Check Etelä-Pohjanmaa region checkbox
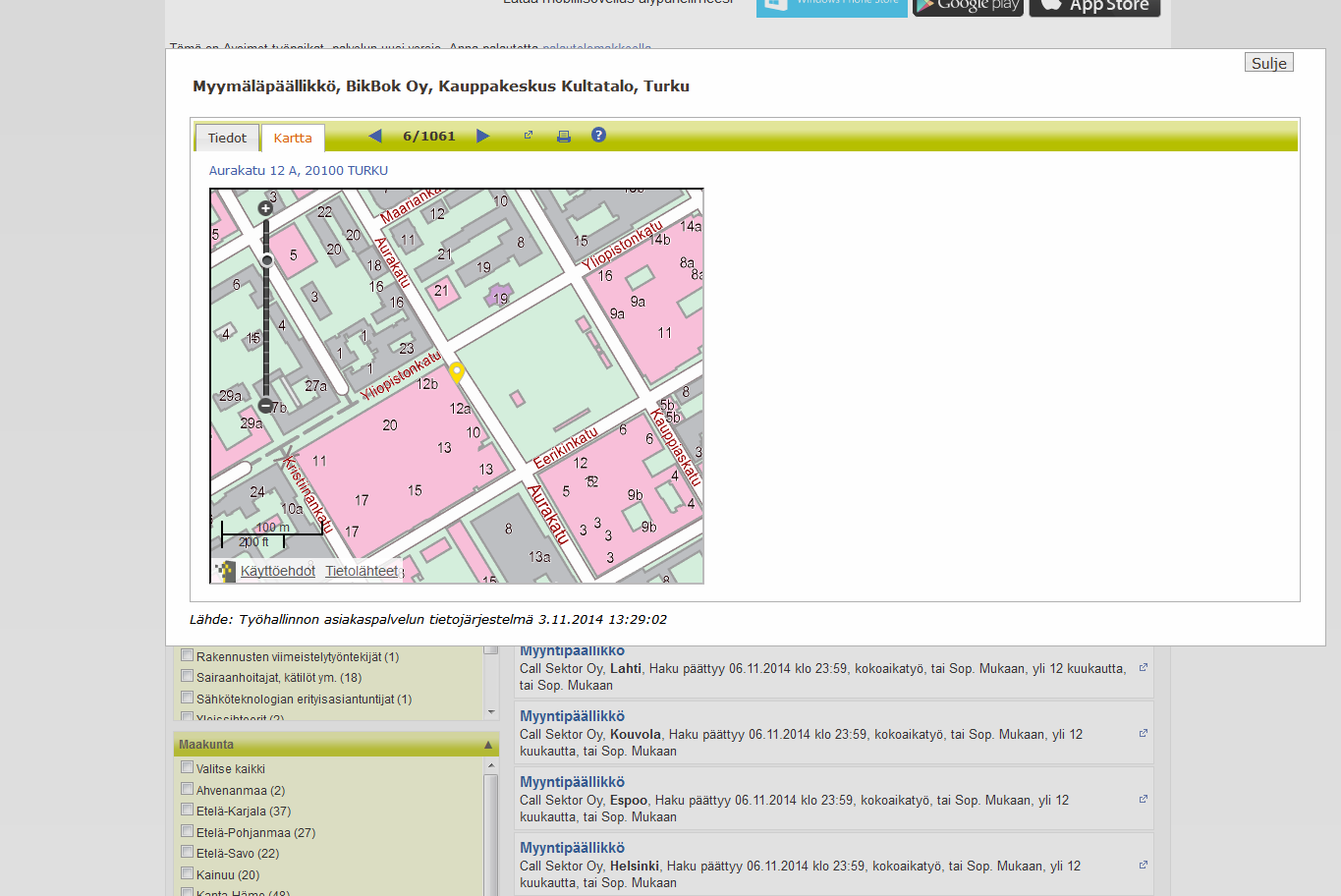1341x896 pixels. click(x=187, y=831)
